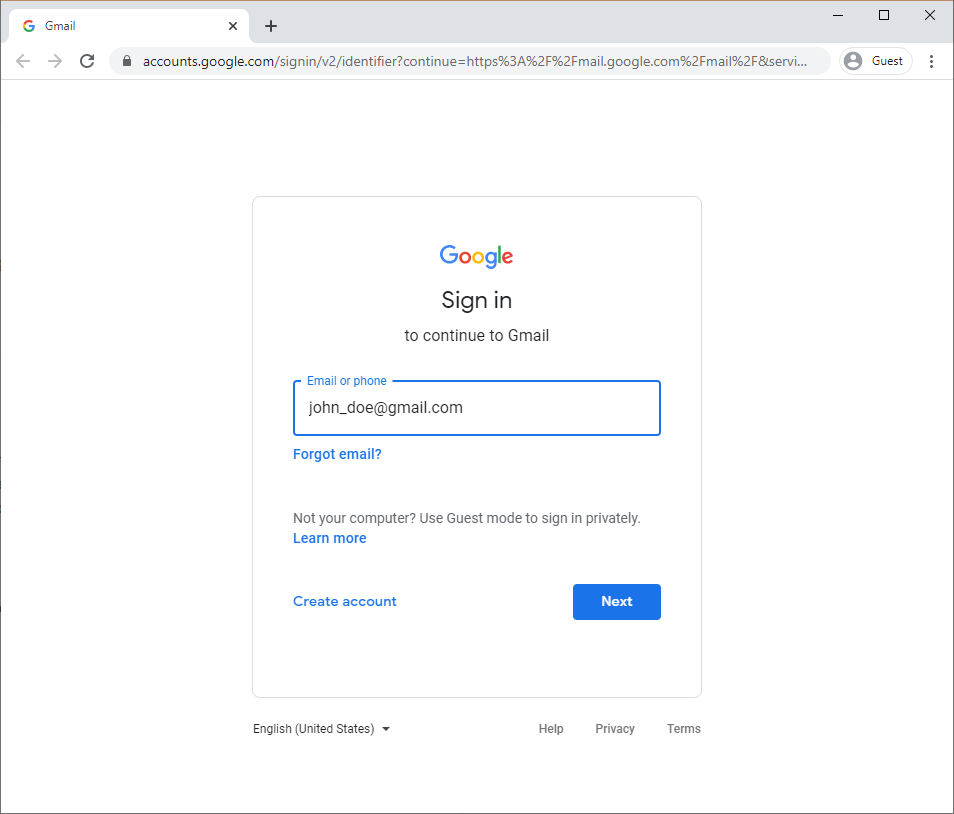
Task: Click the back navigation arrow
Action: coord(23,60)
